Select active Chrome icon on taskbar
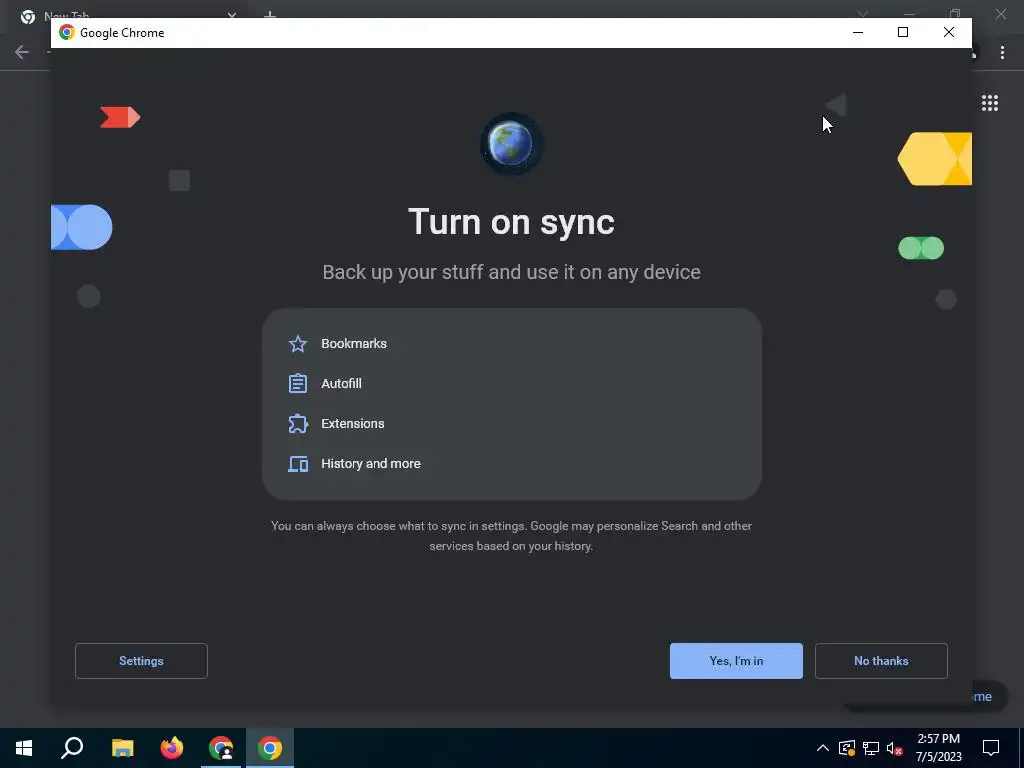 pos(270,748)
